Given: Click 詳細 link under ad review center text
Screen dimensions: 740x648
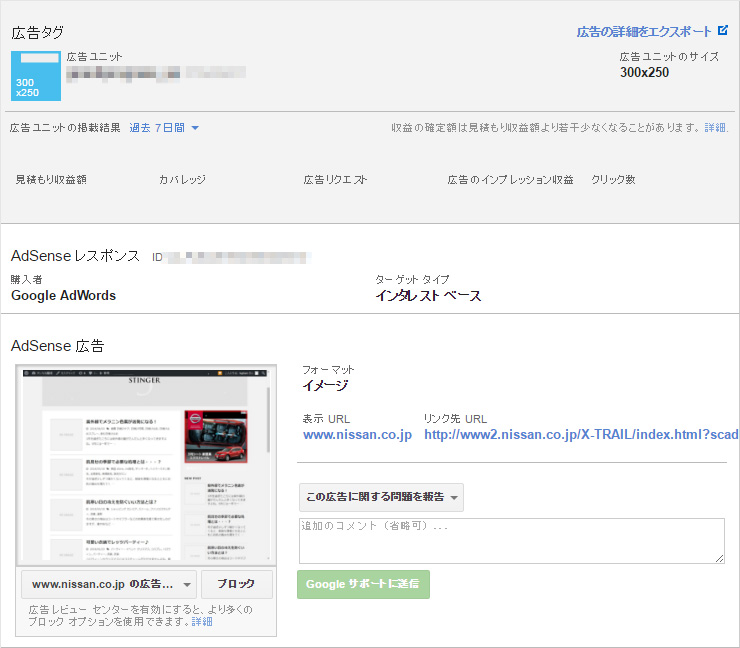Looking at the screenshot, I should (x=202, y=622).
